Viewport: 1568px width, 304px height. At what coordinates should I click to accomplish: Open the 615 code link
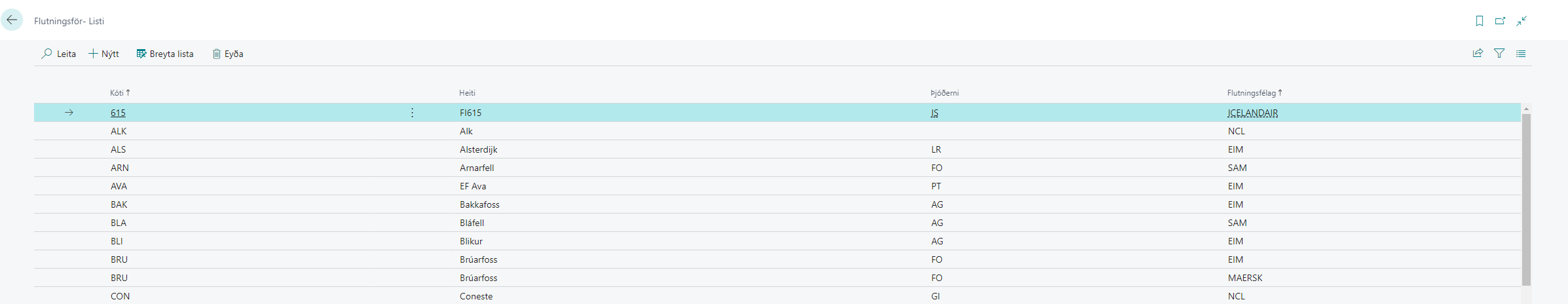118,113
